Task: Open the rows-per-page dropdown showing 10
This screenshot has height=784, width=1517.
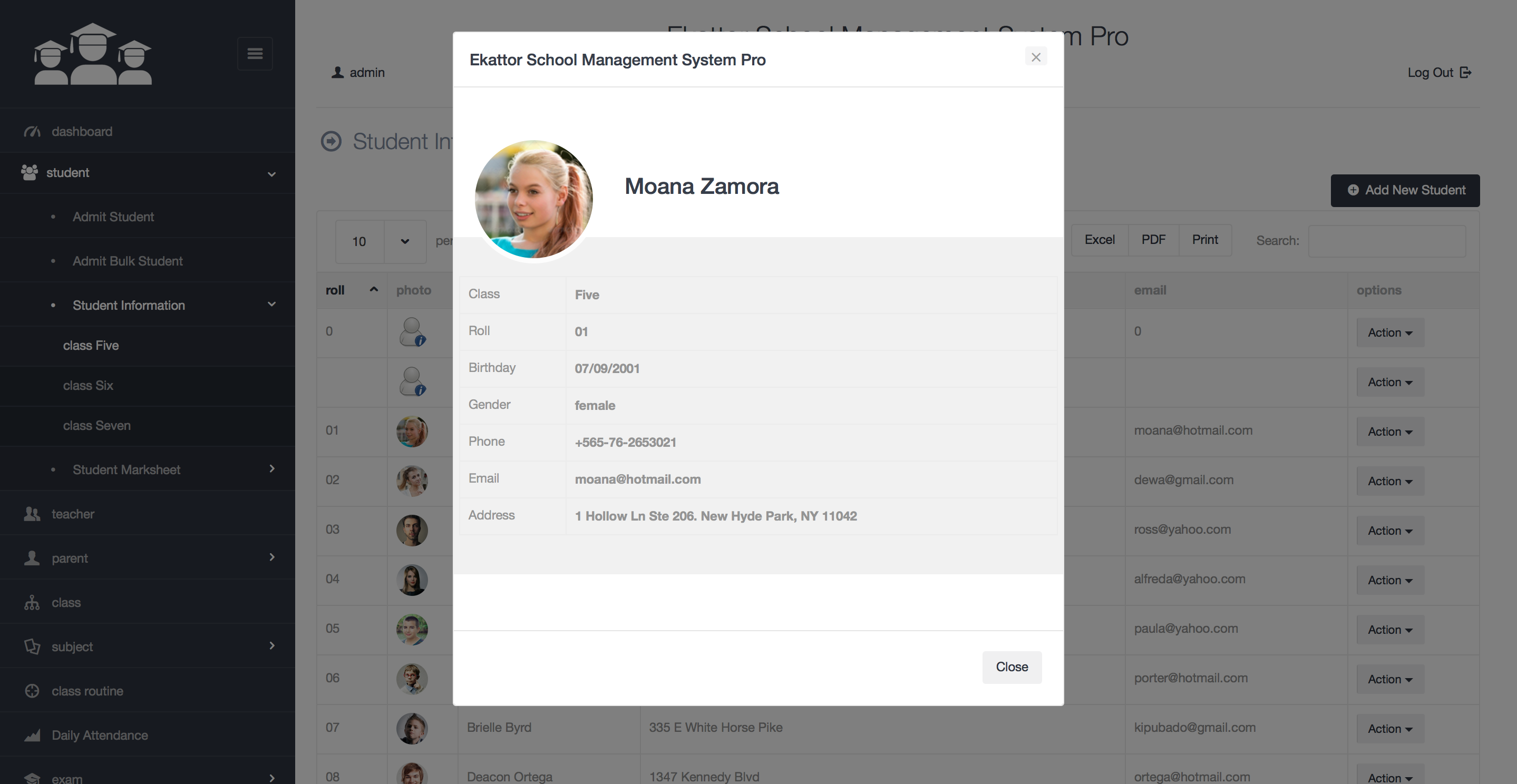Action: coord(381,241)
